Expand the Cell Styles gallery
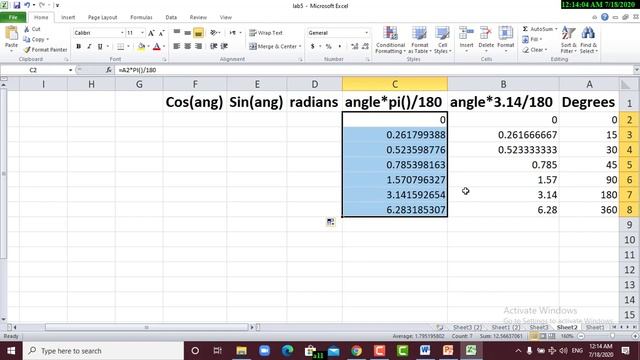Viewport: 640px width, 360px height. point(442,40)
